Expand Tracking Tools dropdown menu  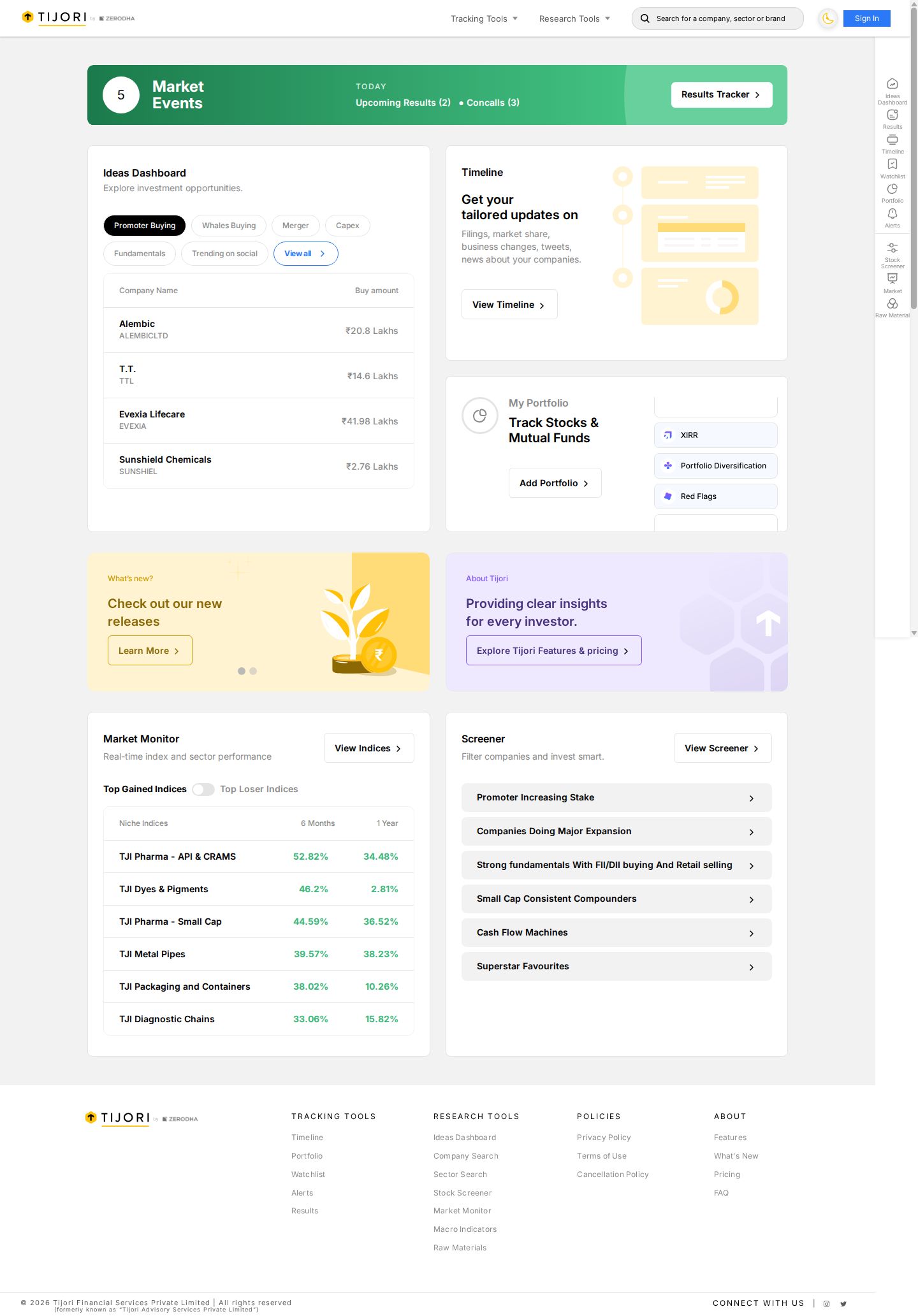[x=484, y=18]
